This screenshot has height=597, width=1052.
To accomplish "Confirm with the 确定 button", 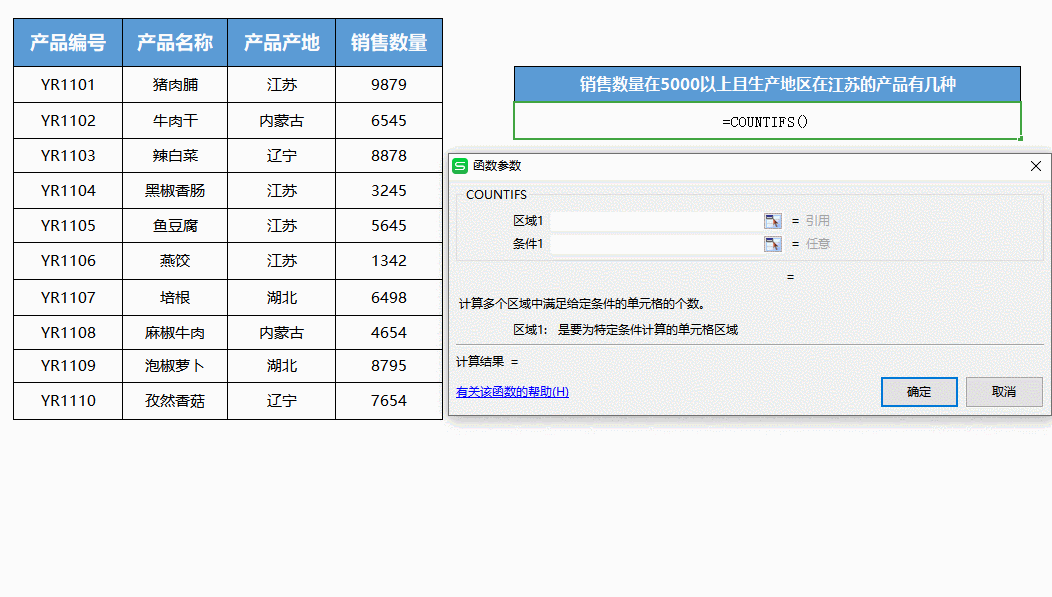I will click(x=919, y=392).
